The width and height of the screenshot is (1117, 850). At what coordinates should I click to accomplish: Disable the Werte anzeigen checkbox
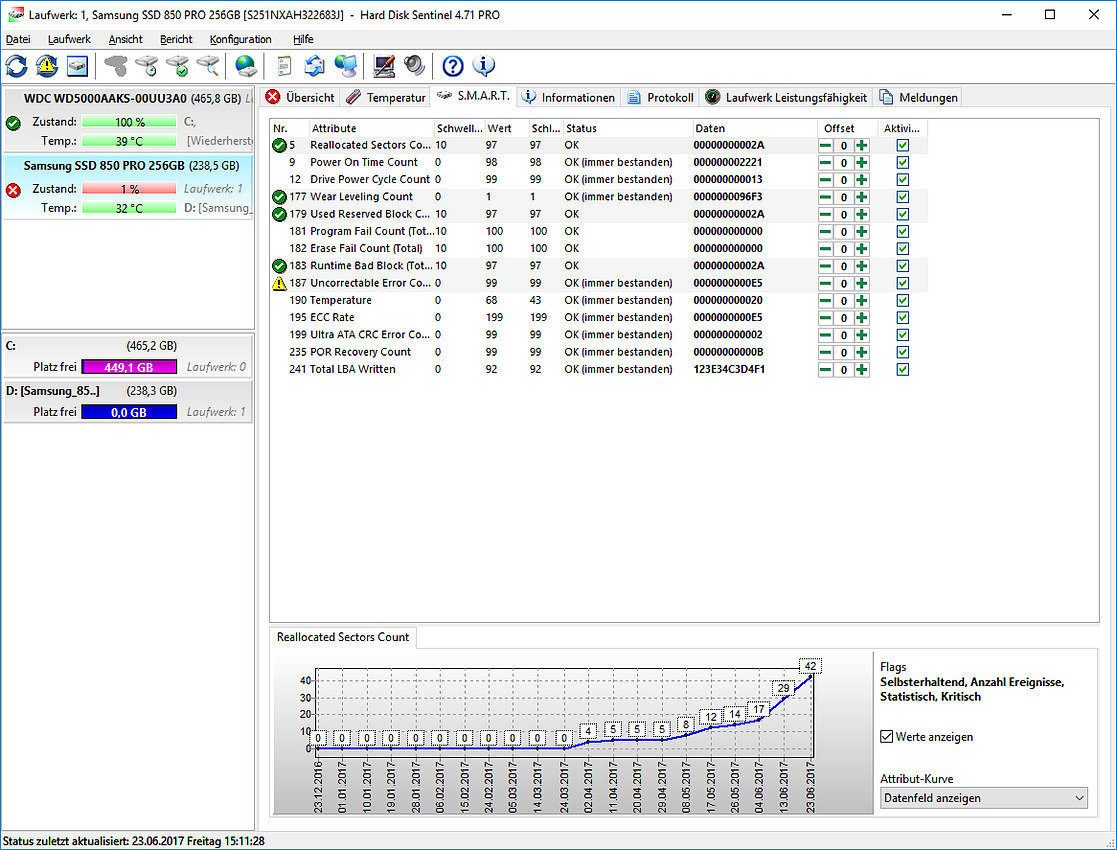click(887, 737)
